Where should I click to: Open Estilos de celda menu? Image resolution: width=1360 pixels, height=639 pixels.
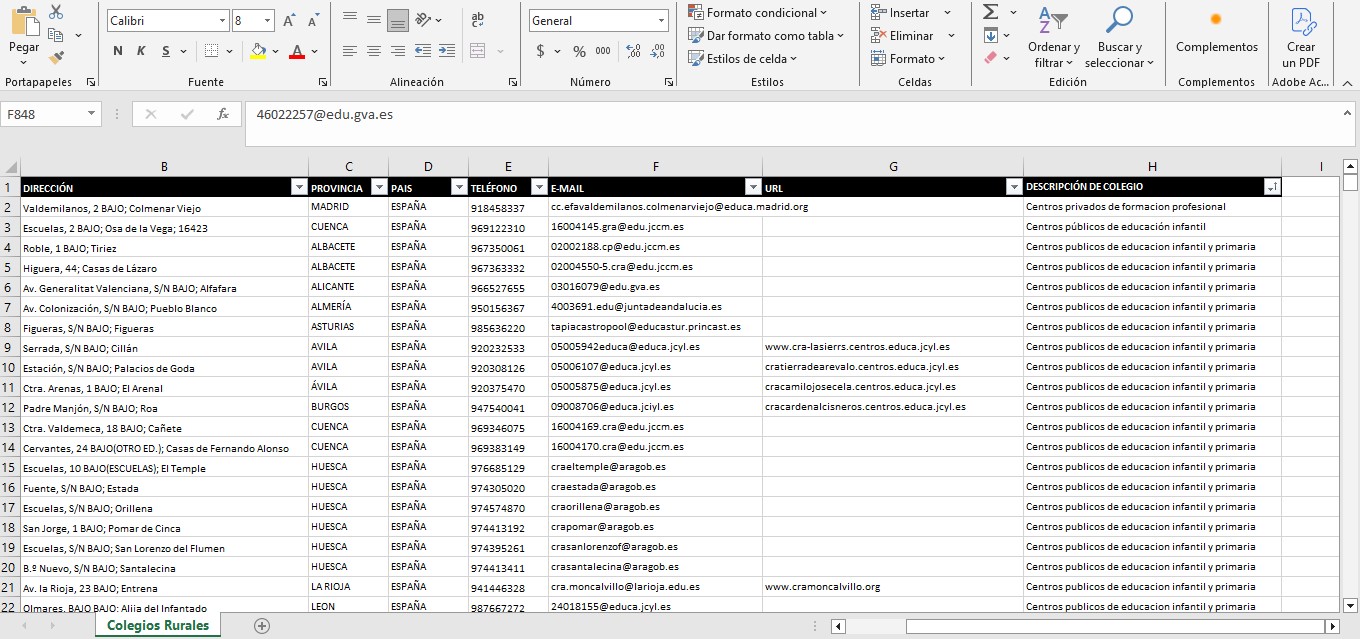[743, 58]
